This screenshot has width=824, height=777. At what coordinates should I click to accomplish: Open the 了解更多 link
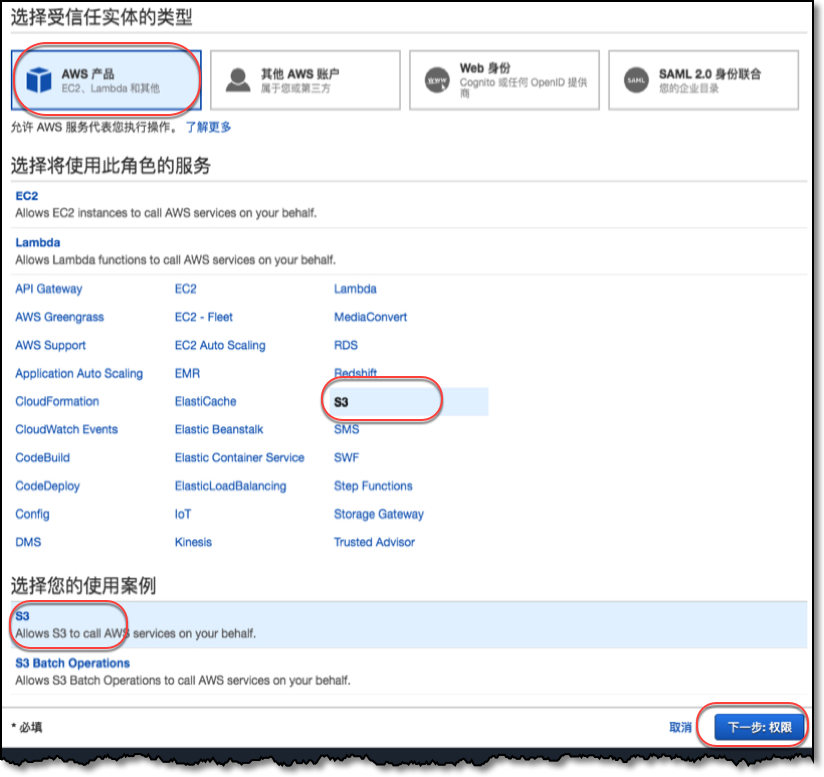pyautogui.click(x=208, y=127)
